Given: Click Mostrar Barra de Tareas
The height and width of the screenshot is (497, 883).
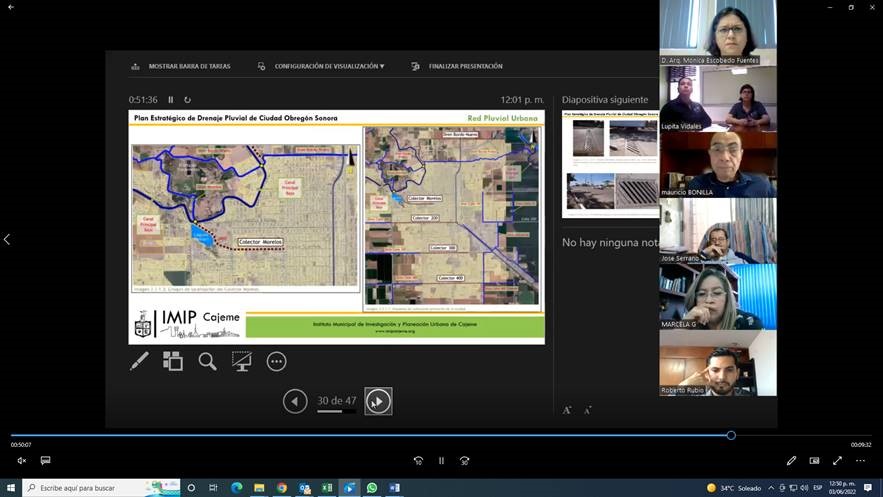Looking at the screenshot, I should 181,67.
